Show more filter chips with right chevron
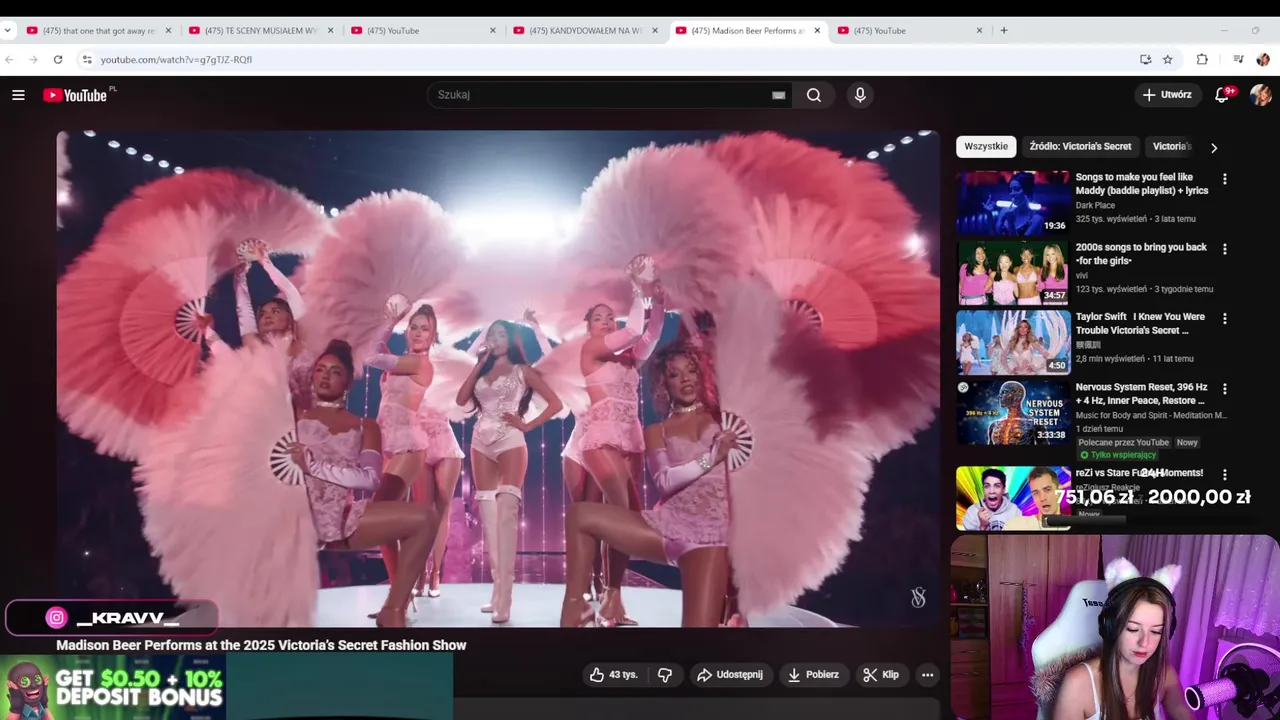 coord(1214,147)
